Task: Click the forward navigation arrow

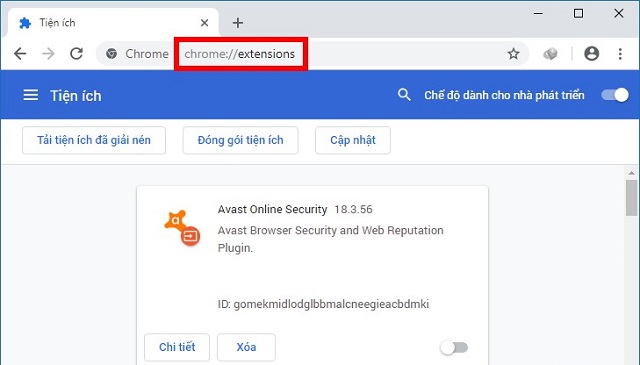Action: tap(48, 53)
